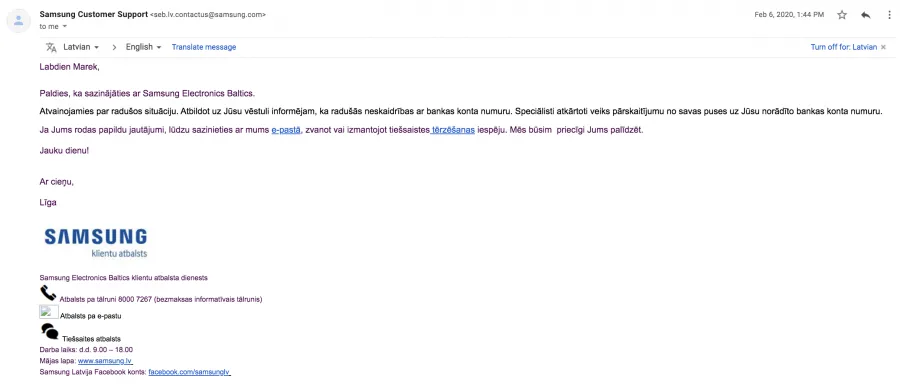
Task: Click sender name Samsung Customer Support
Action: (94, 14)
